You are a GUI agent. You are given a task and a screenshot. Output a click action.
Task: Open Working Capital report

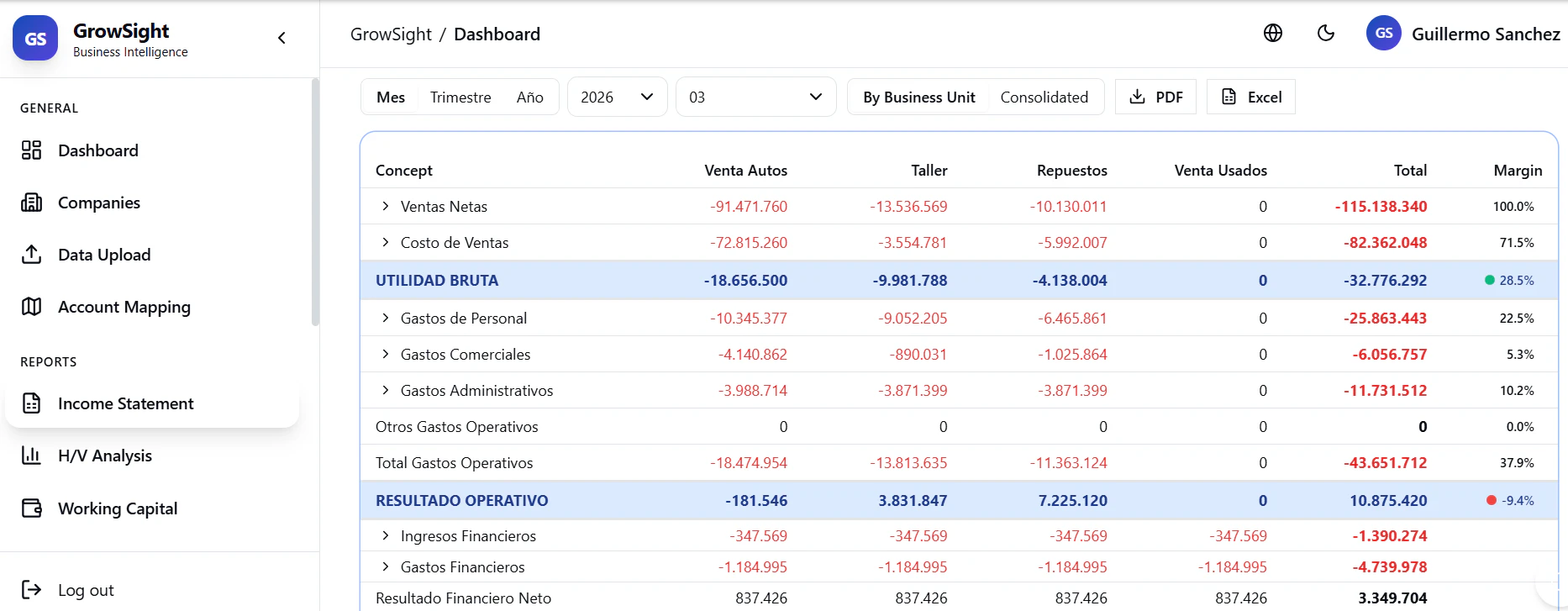click(x=117, y=508)
